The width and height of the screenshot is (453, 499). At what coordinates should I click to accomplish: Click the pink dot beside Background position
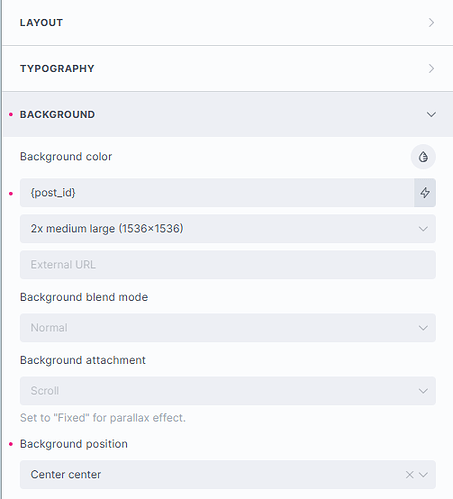point(11,444)
